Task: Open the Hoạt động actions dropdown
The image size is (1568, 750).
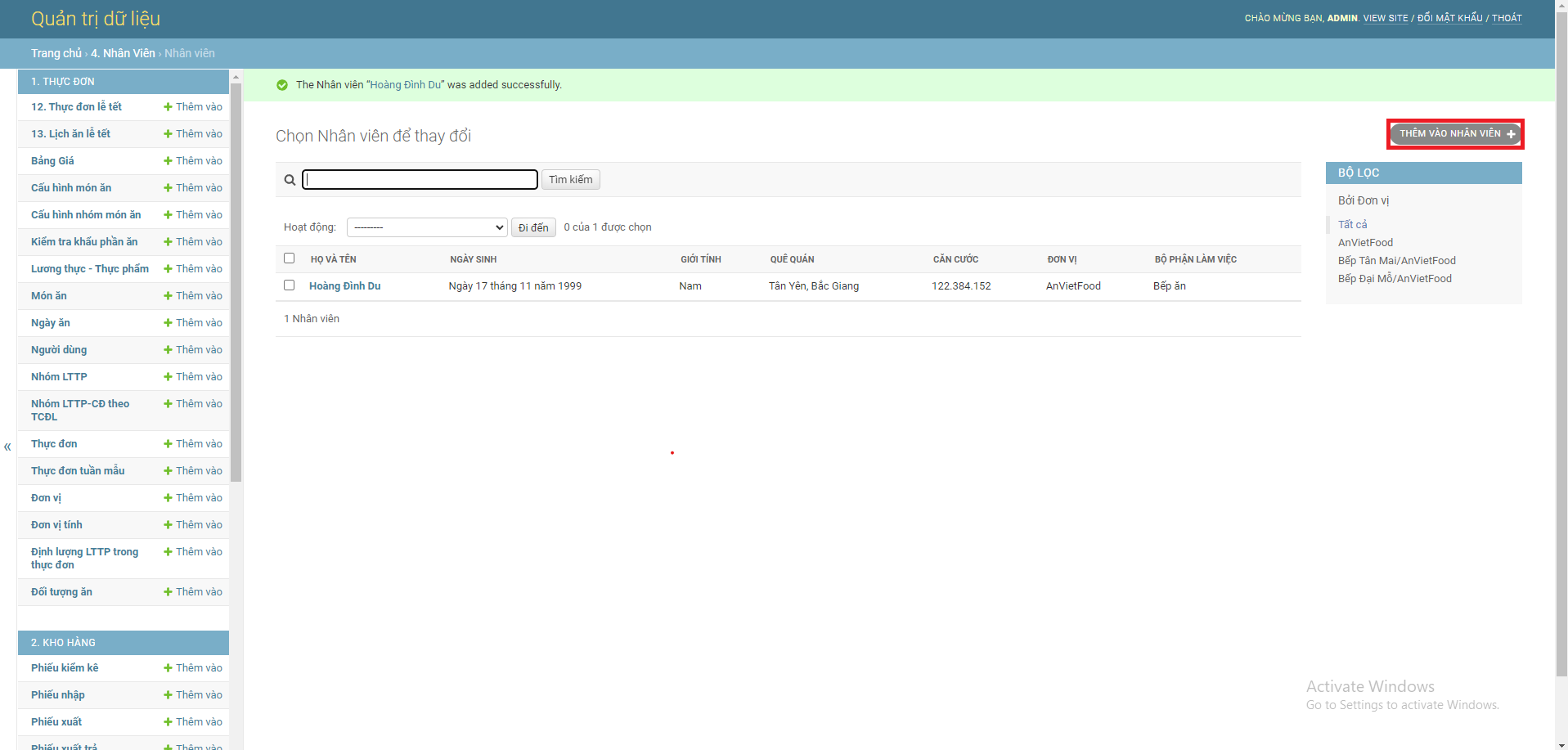Action: point(426,227)
